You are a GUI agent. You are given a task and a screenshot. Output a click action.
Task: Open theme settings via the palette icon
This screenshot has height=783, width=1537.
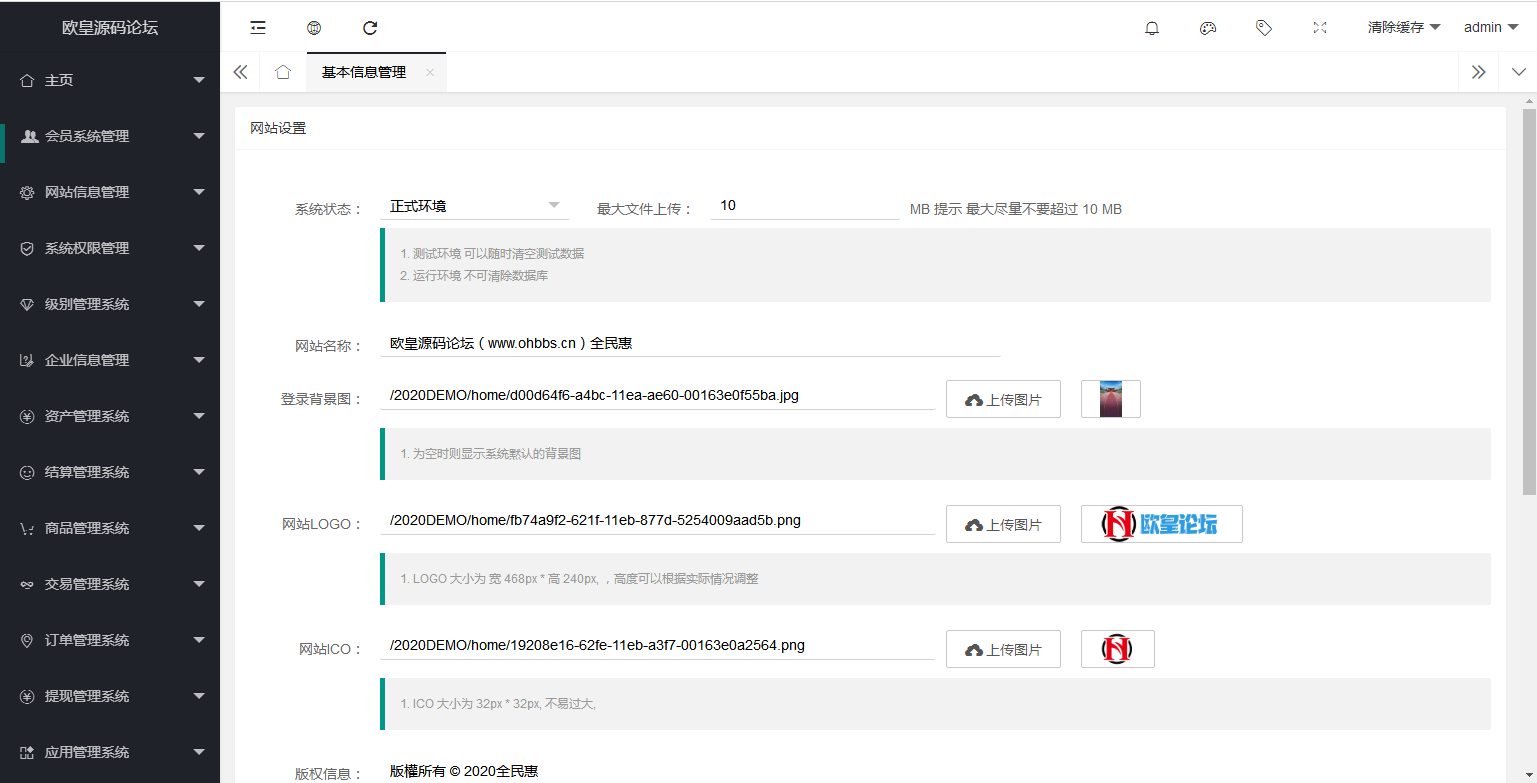point(1207,27)
